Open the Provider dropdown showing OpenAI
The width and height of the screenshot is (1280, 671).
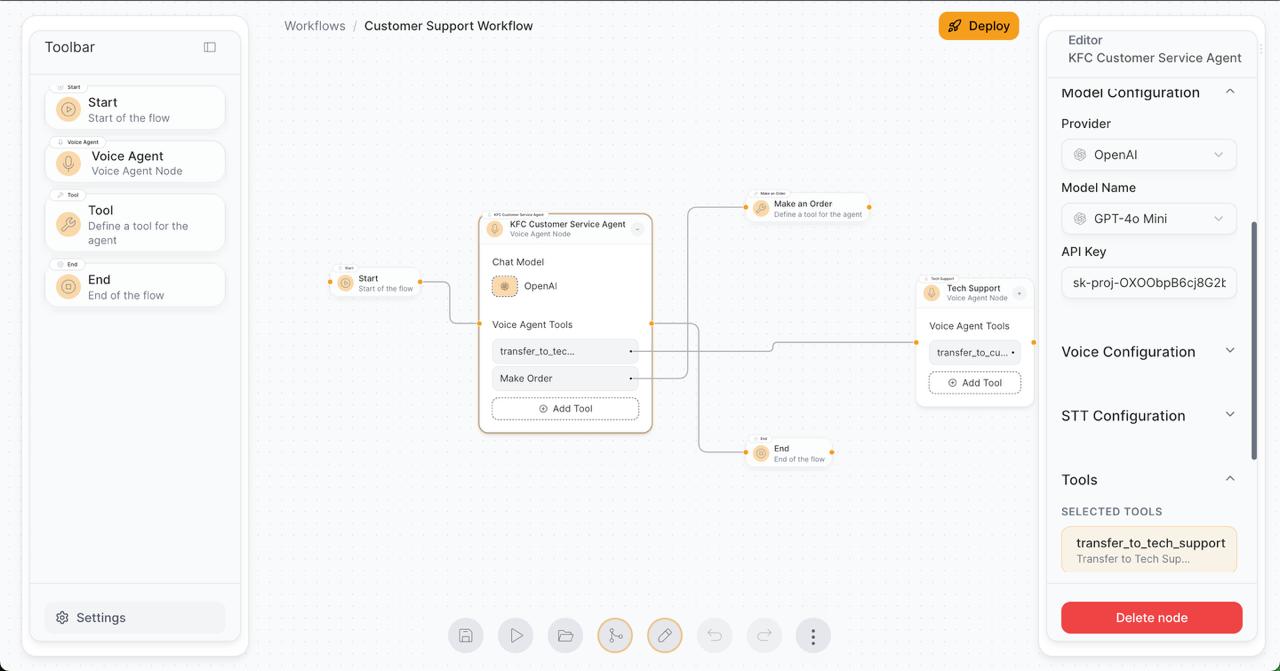[1149, 155]
